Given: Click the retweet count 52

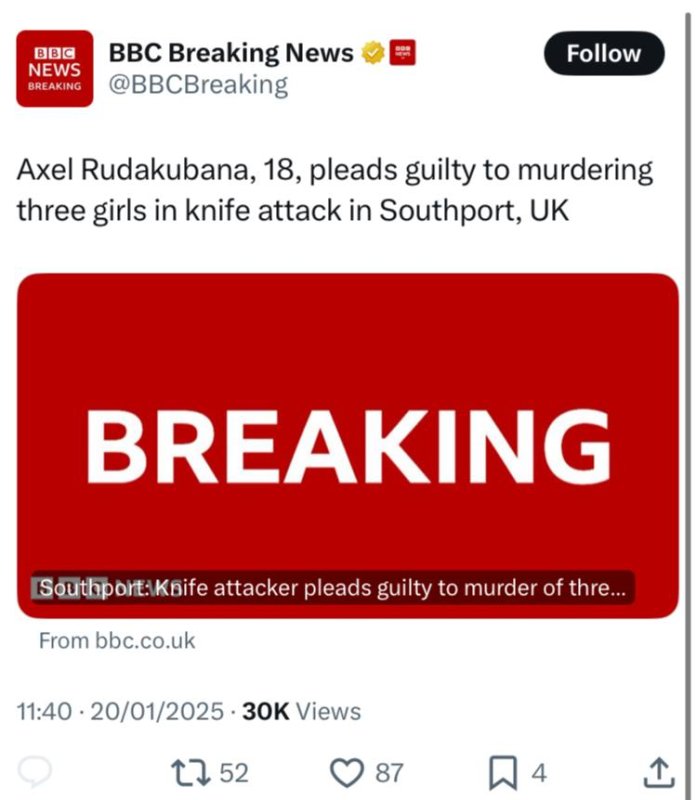Looking at the screenshot, I should tap(233, 772).
